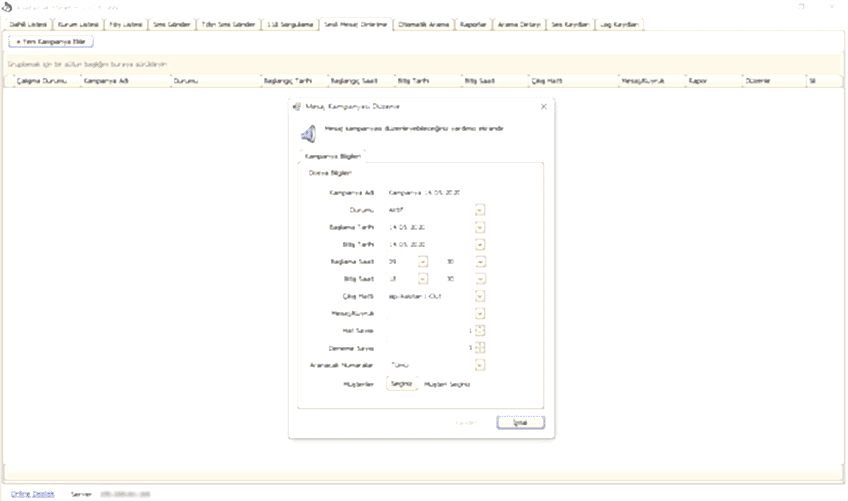The width and height of the screenshot is (848, 501).
Task: Click the speaker icon in the dialog
Action: 308,134
